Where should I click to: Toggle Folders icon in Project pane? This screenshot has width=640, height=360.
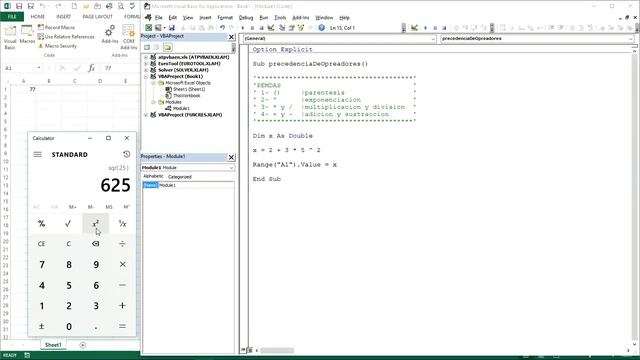point(167,47)
